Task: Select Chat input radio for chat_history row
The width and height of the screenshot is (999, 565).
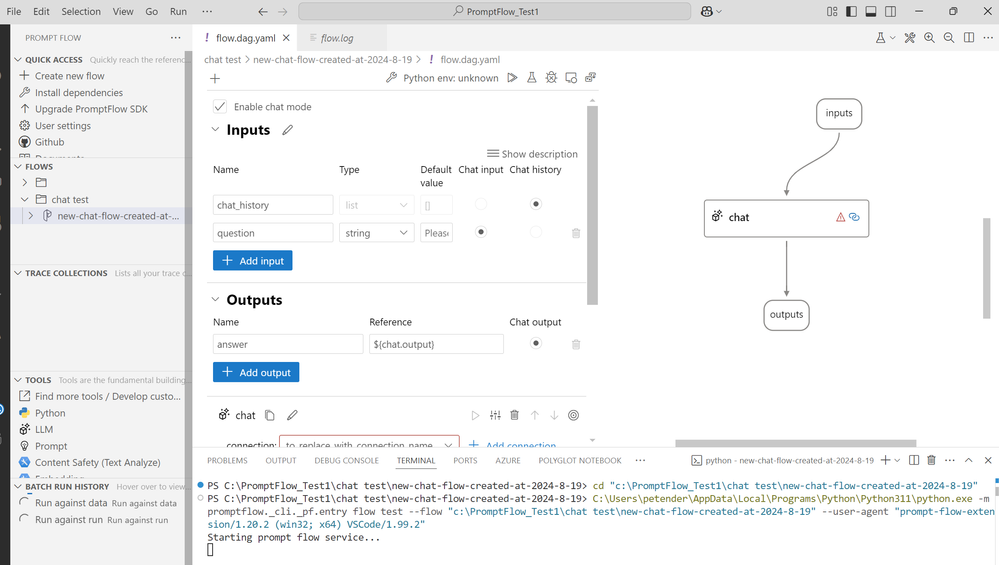Action: point(481,204)
